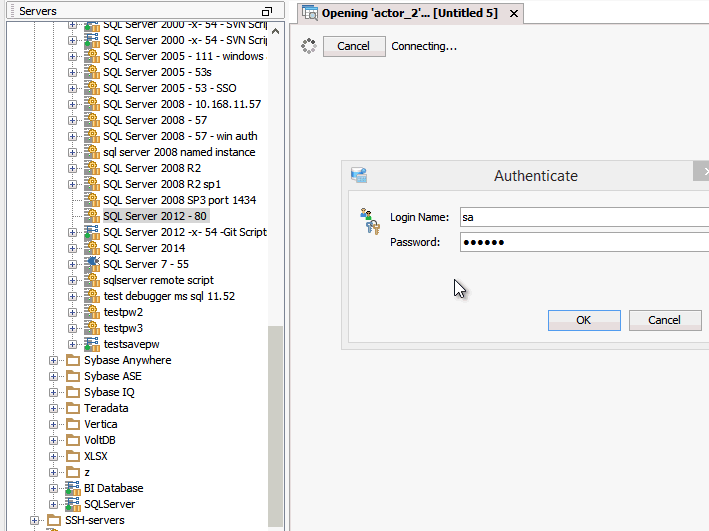709x531 pixels.
Task: Click the SQL Server 2012 -x- 54 Git Script icon
Action: [x=92, y=232]
